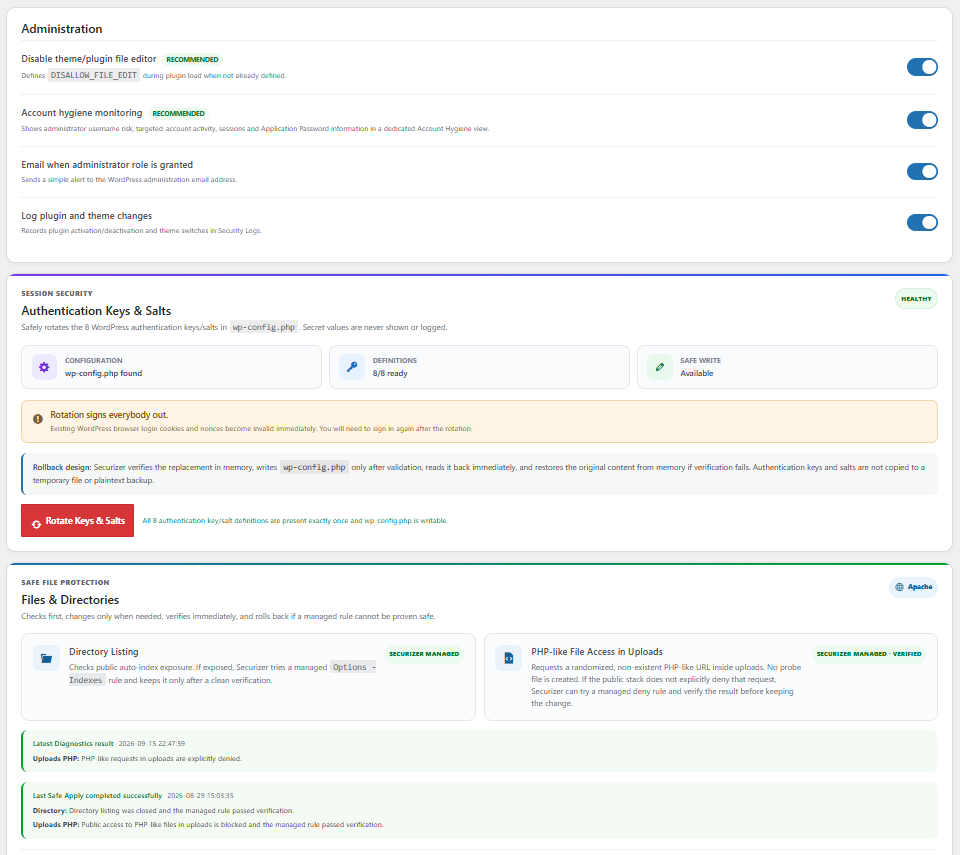Click the 'Options -' code snippet
960x855 pixels.
[354, 667]
